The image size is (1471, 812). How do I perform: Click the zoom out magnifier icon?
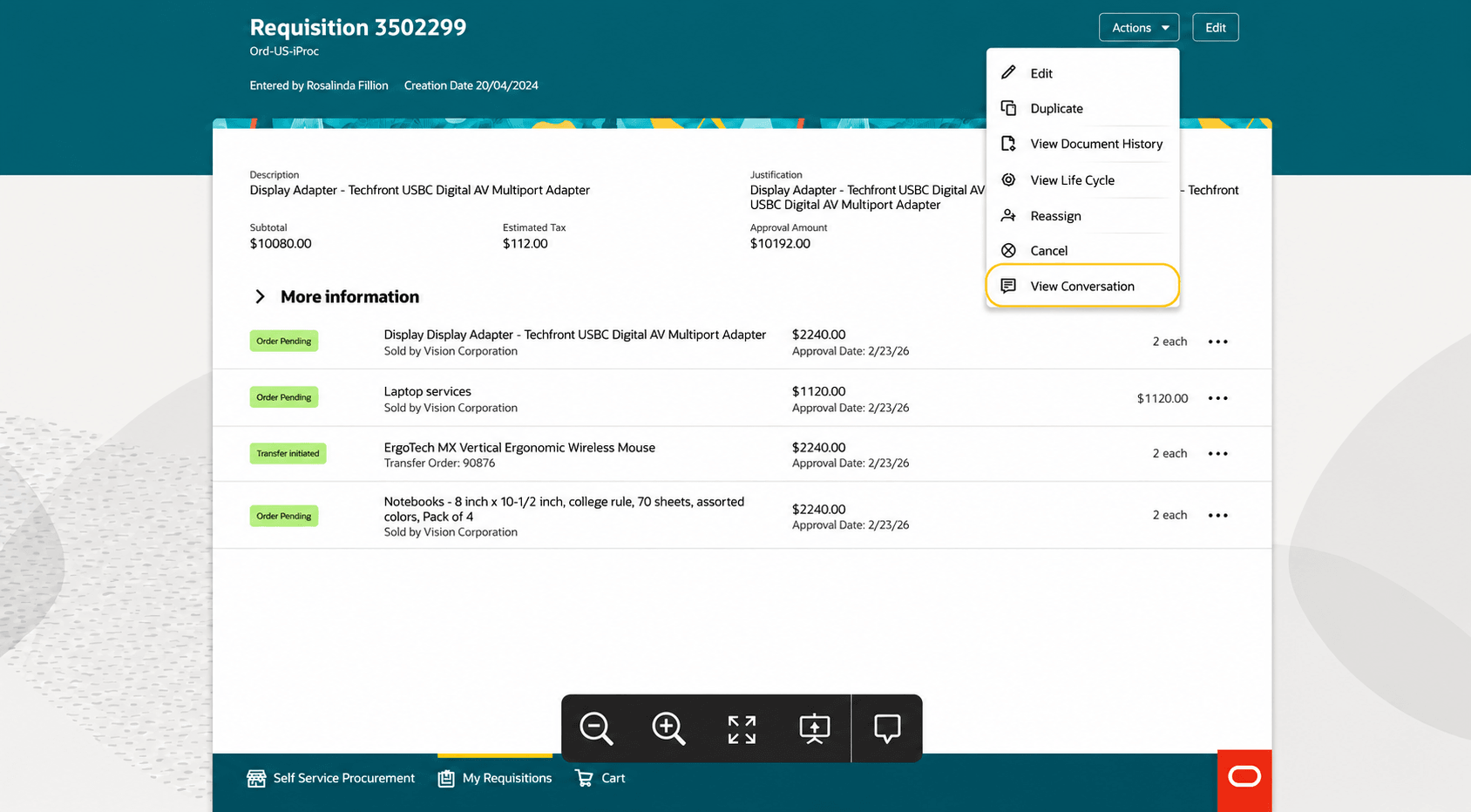pyautogui.click(x=597, y=728)
